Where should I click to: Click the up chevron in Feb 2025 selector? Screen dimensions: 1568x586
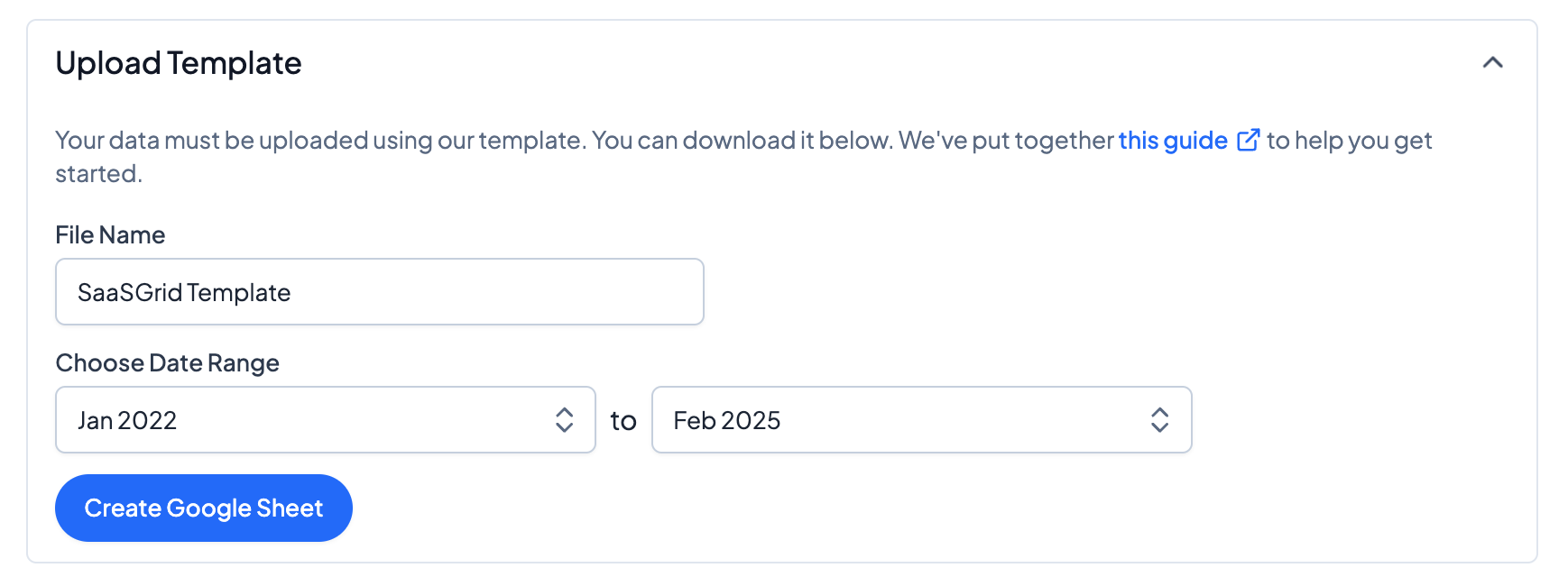(1160, 412)
